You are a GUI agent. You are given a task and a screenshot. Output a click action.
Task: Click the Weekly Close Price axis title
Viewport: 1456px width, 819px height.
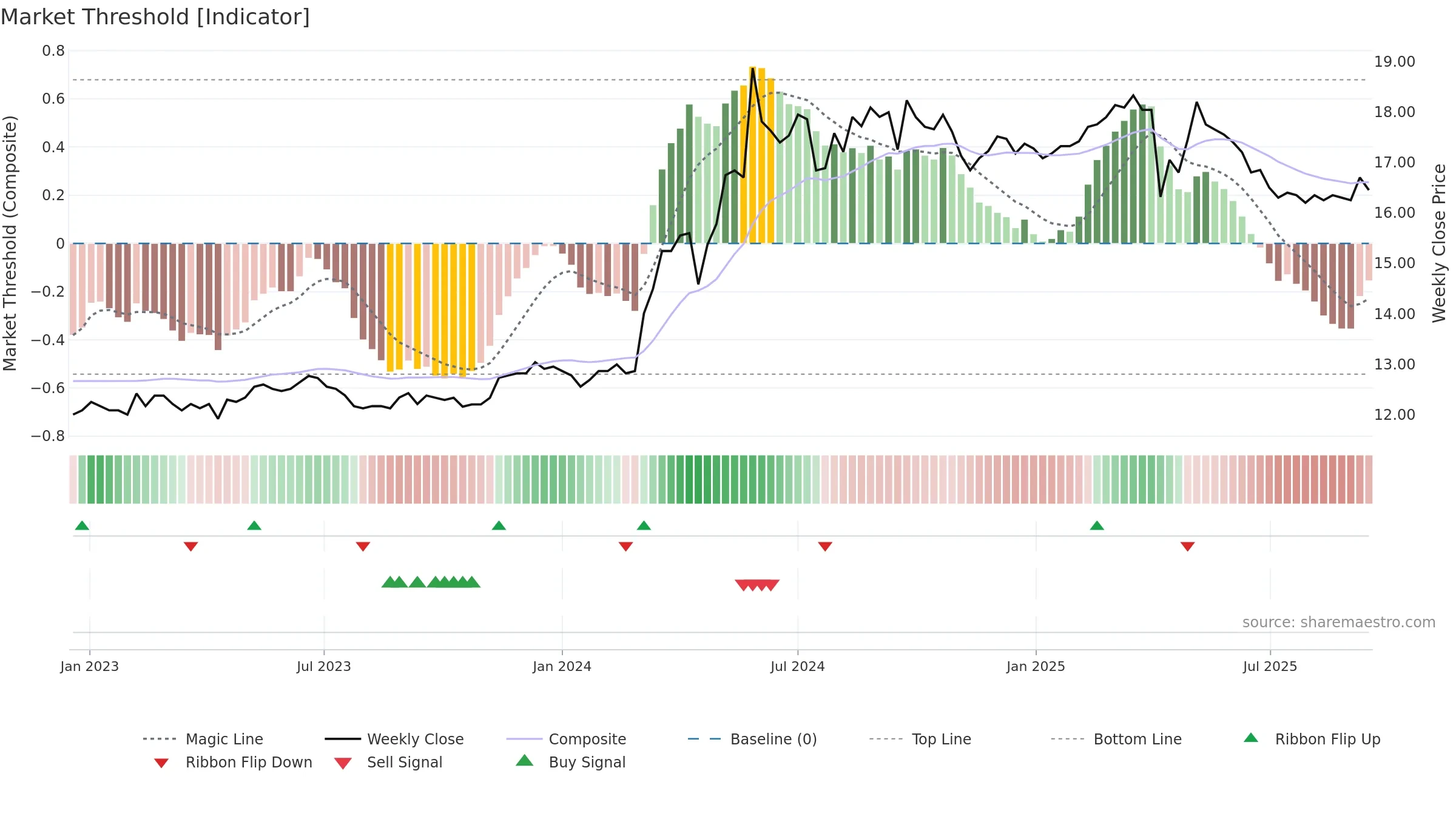pyautogui.click(x=1439, y=243)
